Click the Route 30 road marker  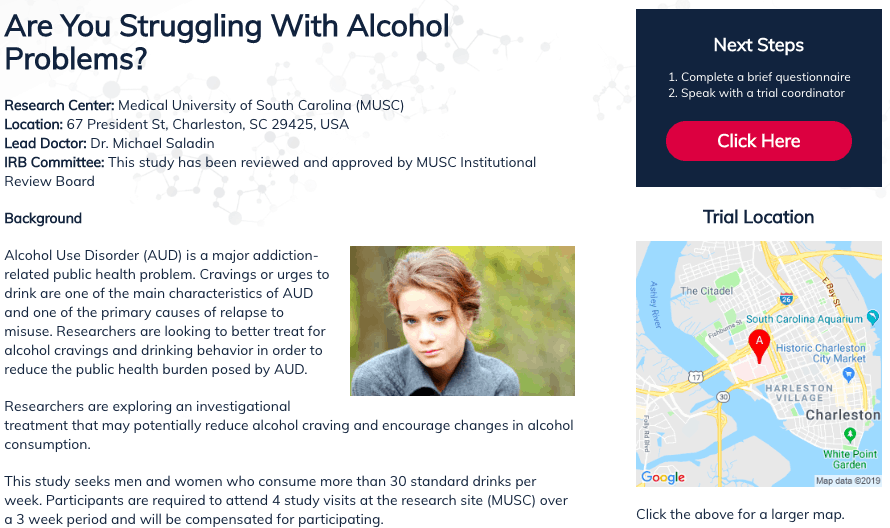723,396
